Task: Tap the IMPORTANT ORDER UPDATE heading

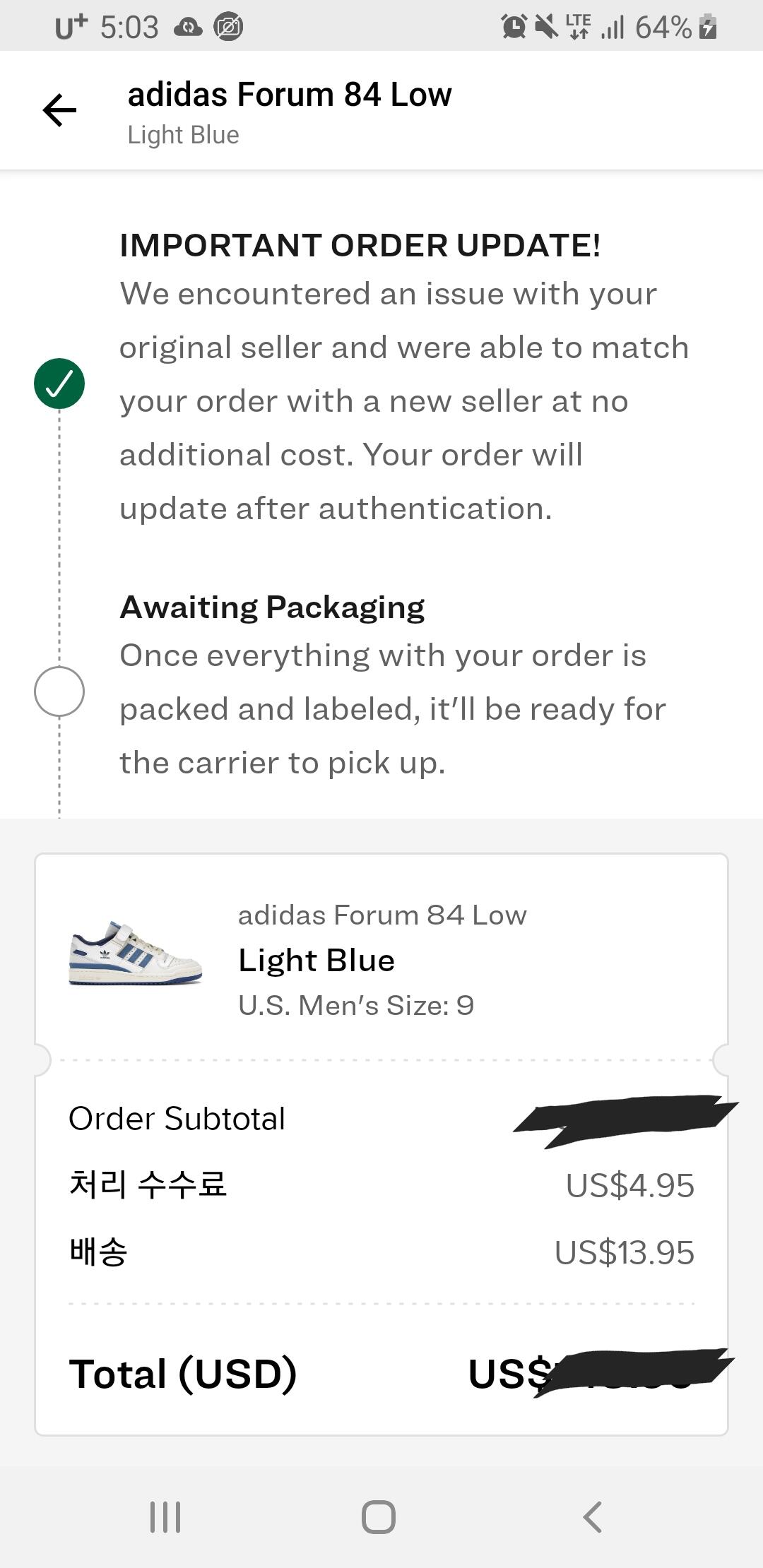Action: pyautogui.click(x=360, y=245)
